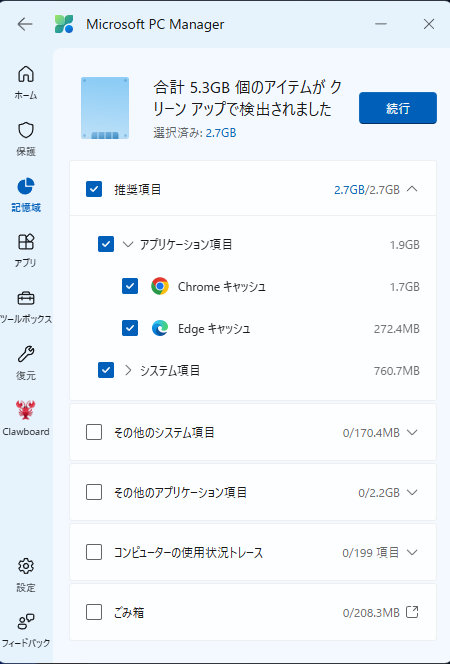Screen dimensions: 450x664
Task: Click the 272.4MB Edge cache size
Action: (x=397, y=329)
